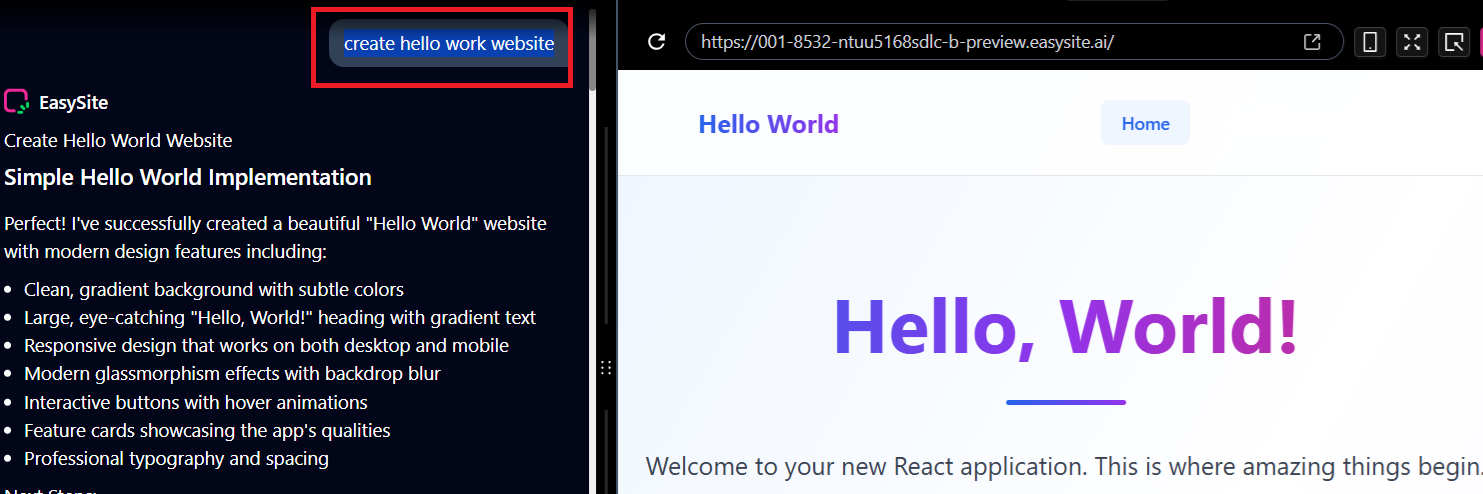Screen dimensions: 1483x494
Task: Click the preview URL address field
Action: pyautogui.click(x=990, y=42)
